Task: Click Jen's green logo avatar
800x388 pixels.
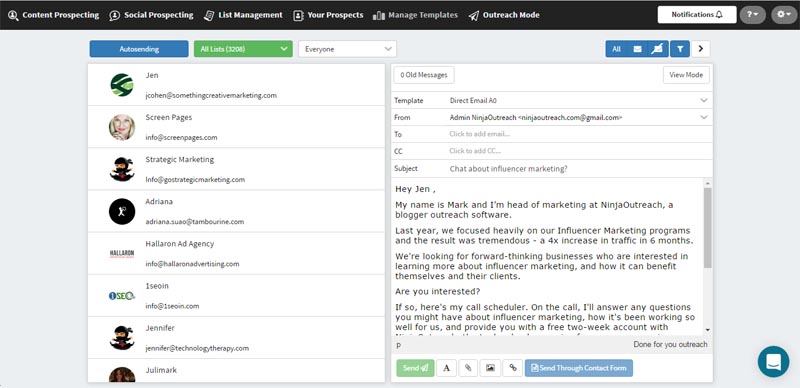Action: coord(122,85)
